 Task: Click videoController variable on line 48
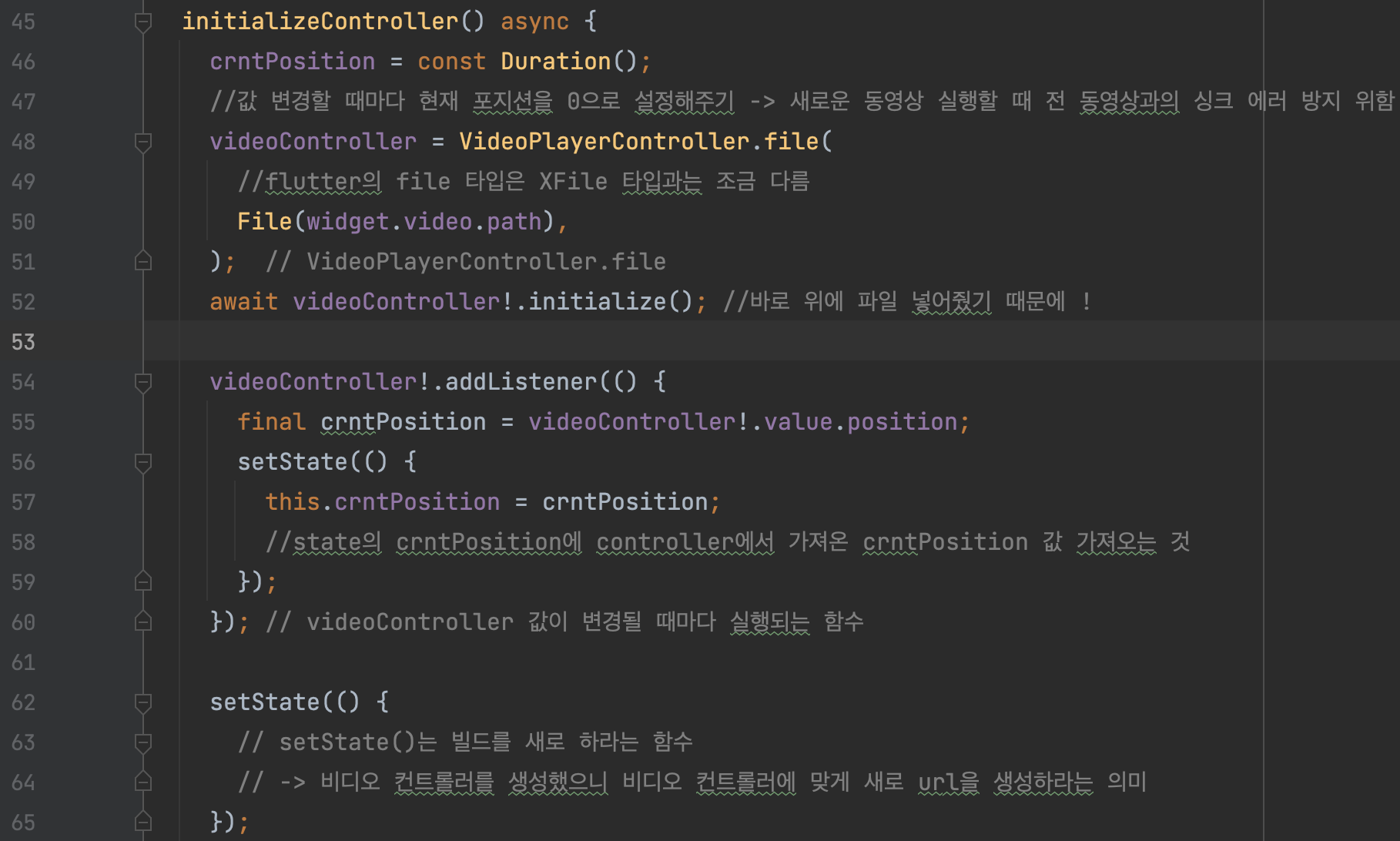[x=313, y=142]
